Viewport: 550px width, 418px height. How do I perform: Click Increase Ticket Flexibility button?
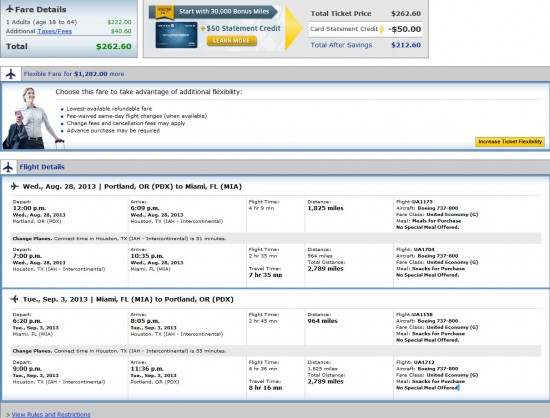510,142
